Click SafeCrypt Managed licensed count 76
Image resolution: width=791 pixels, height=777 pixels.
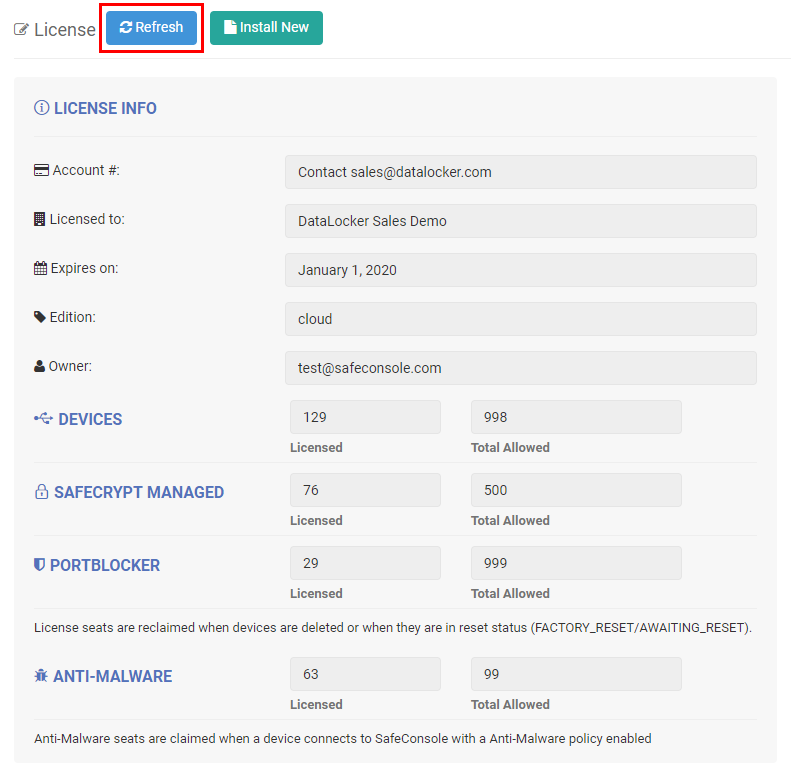coord(365,490)
